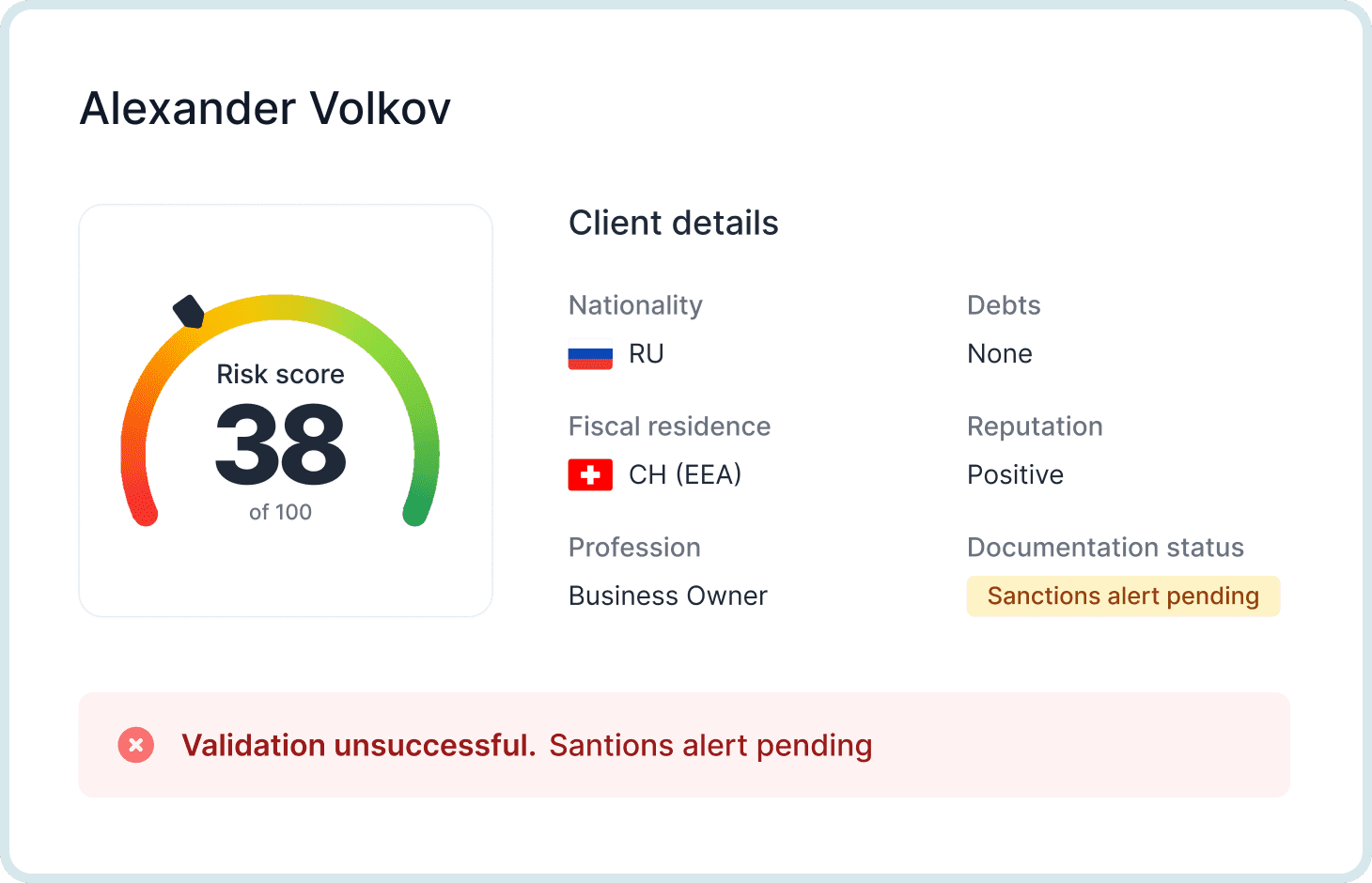
Task: Click the Santions alert pending banner message
Action: click(x=710, y=745)
